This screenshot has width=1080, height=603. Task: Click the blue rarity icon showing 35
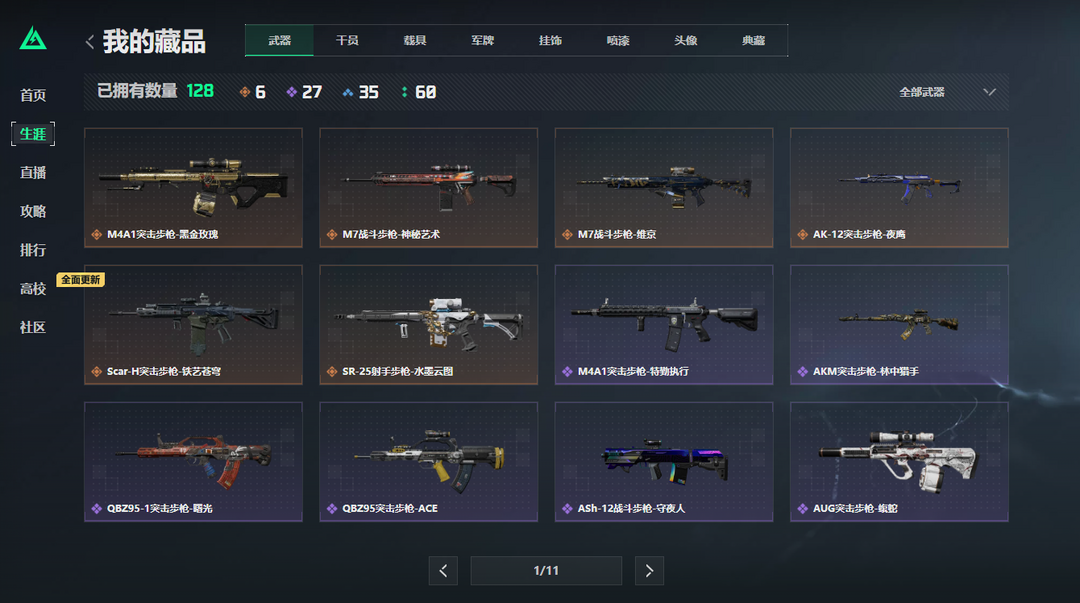pyautogui.click(x=348, y=92)
